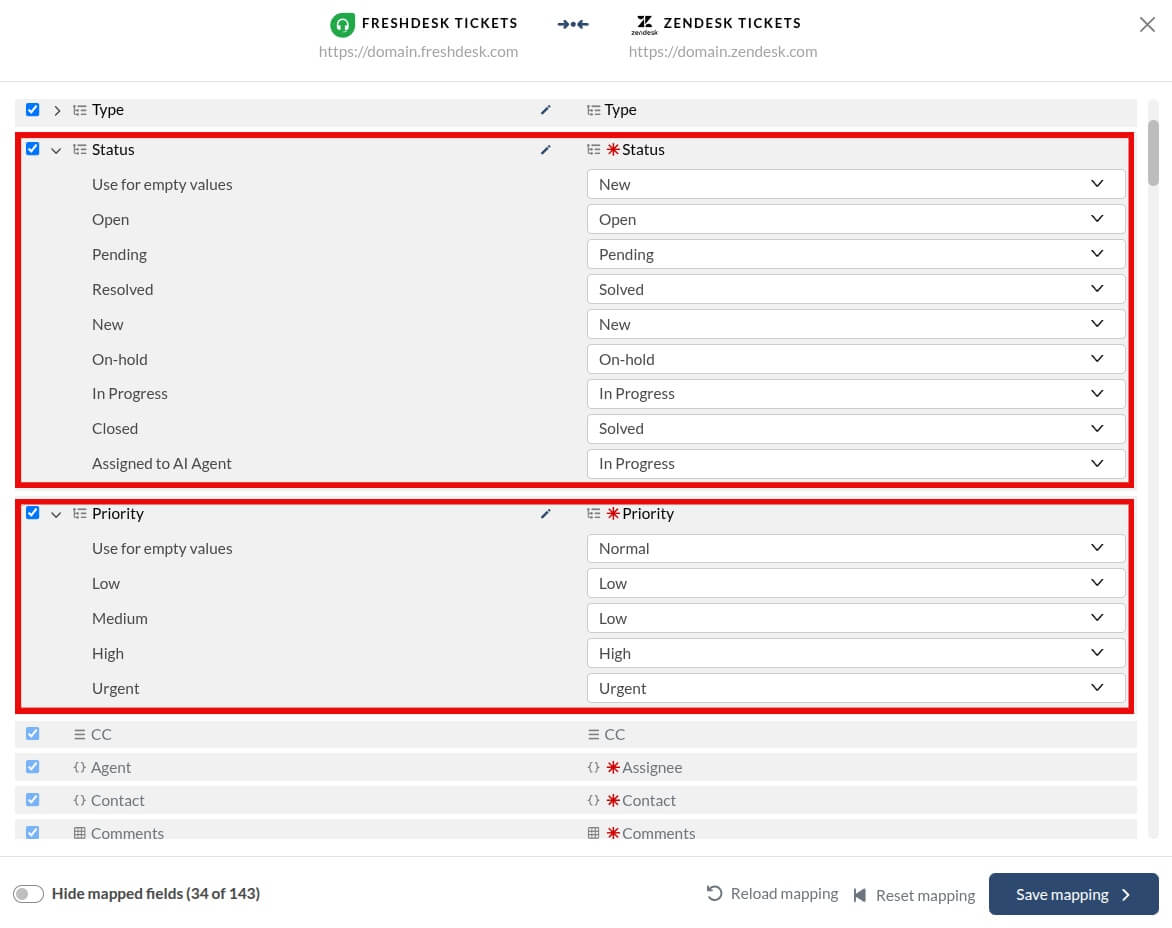The image size is (1172, 928).
Task: Click list icon beside Zendesk Priority
Action: tap(593, 513)
